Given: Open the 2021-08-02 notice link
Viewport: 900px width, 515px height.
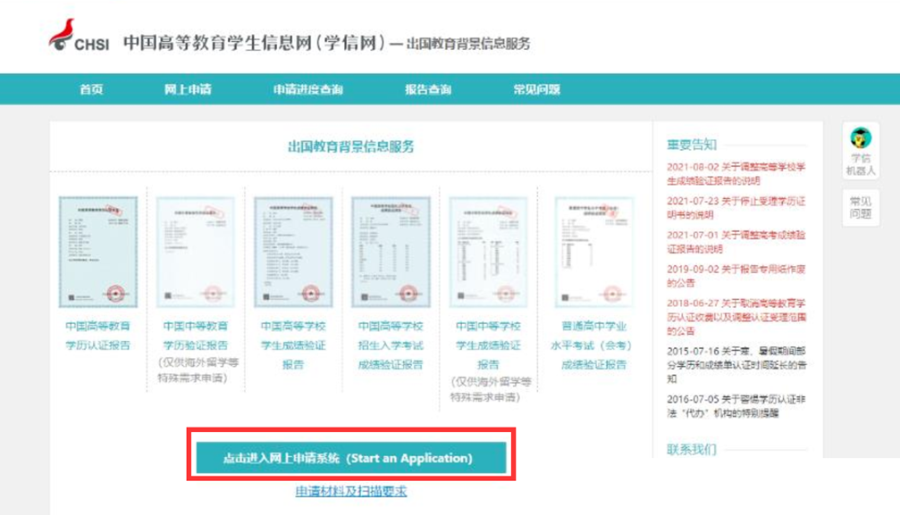Looking at the screenshot, I should [736, 173].
